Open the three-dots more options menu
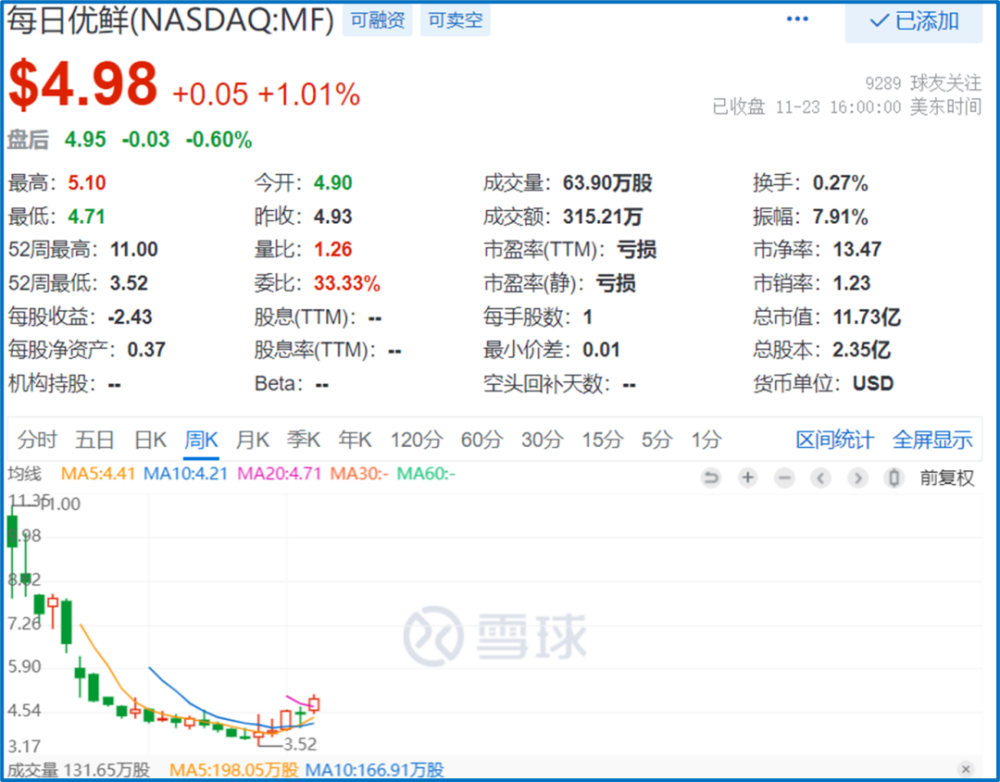The width and height of the screenshot is (1000, 782). [x=797, y=19]
